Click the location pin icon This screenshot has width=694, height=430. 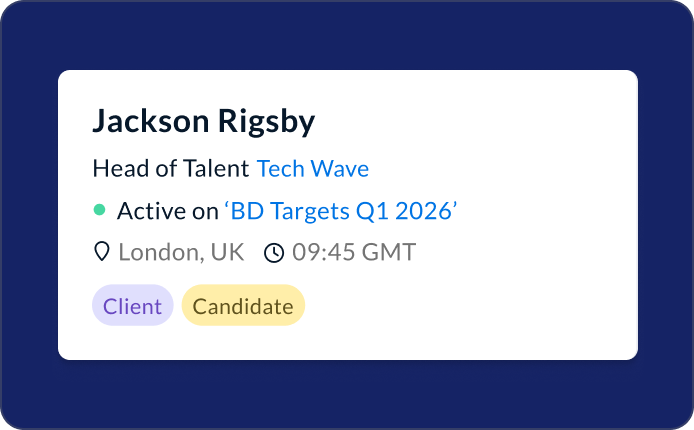101,252
